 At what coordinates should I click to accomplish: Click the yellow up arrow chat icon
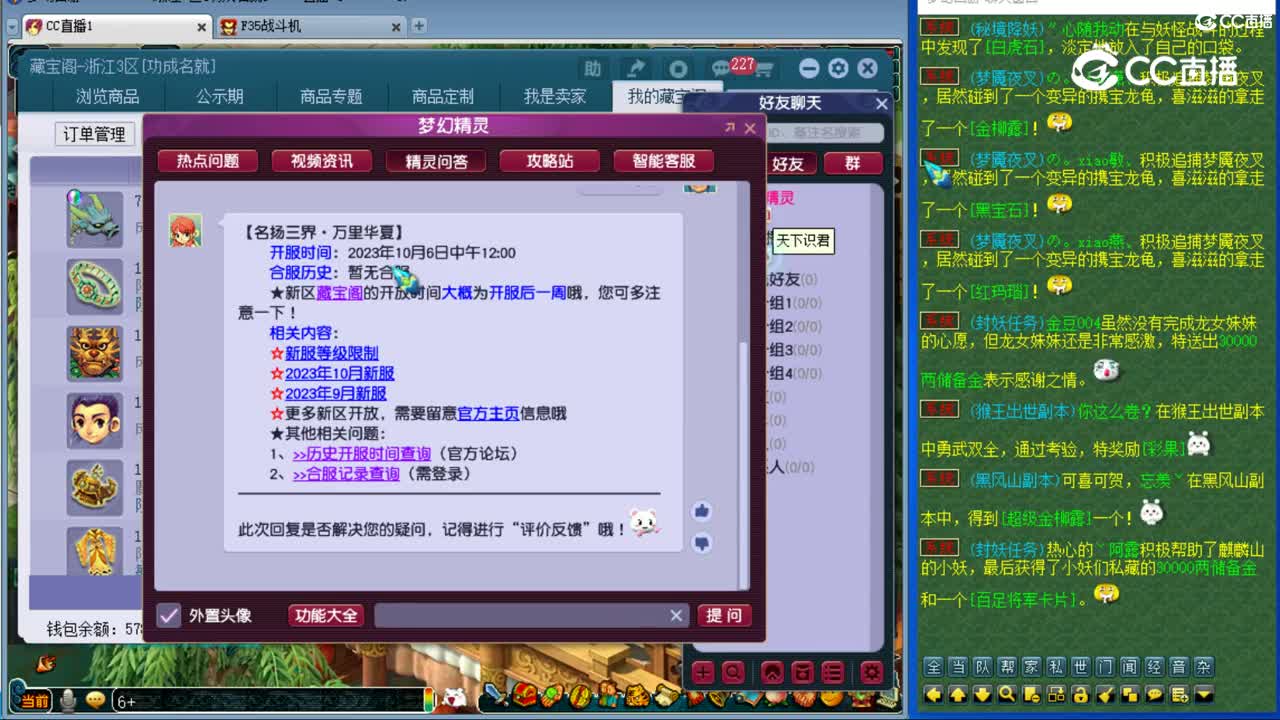pos(958,694)
